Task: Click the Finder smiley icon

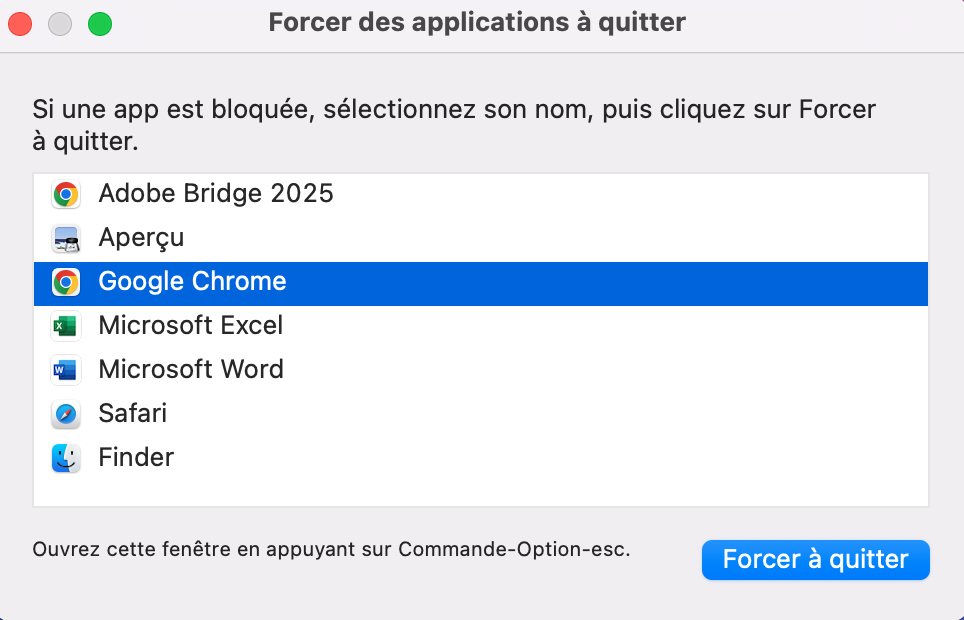Action: pyautogui.click(x=65, y=458)
